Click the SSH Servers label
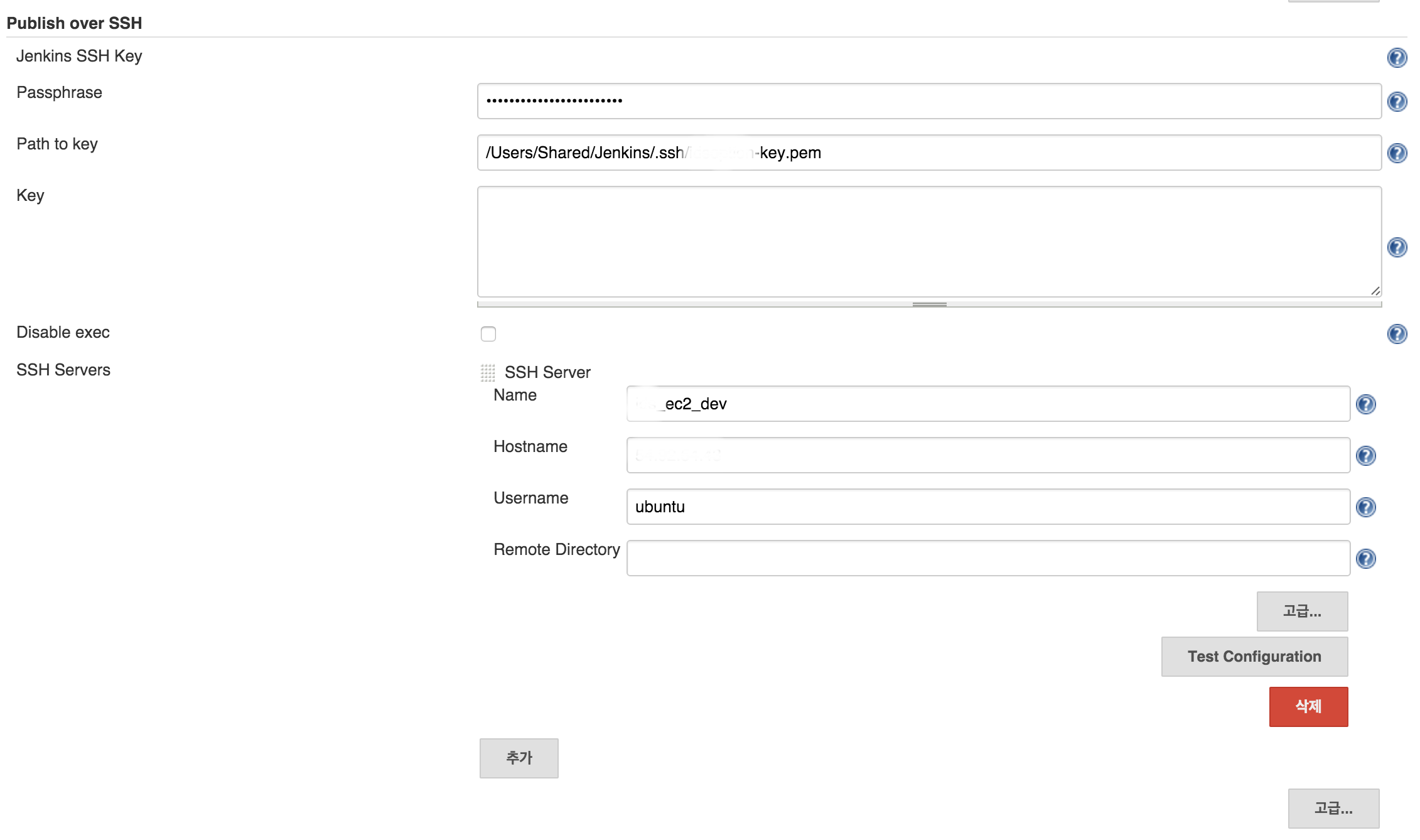 [63, 370]
